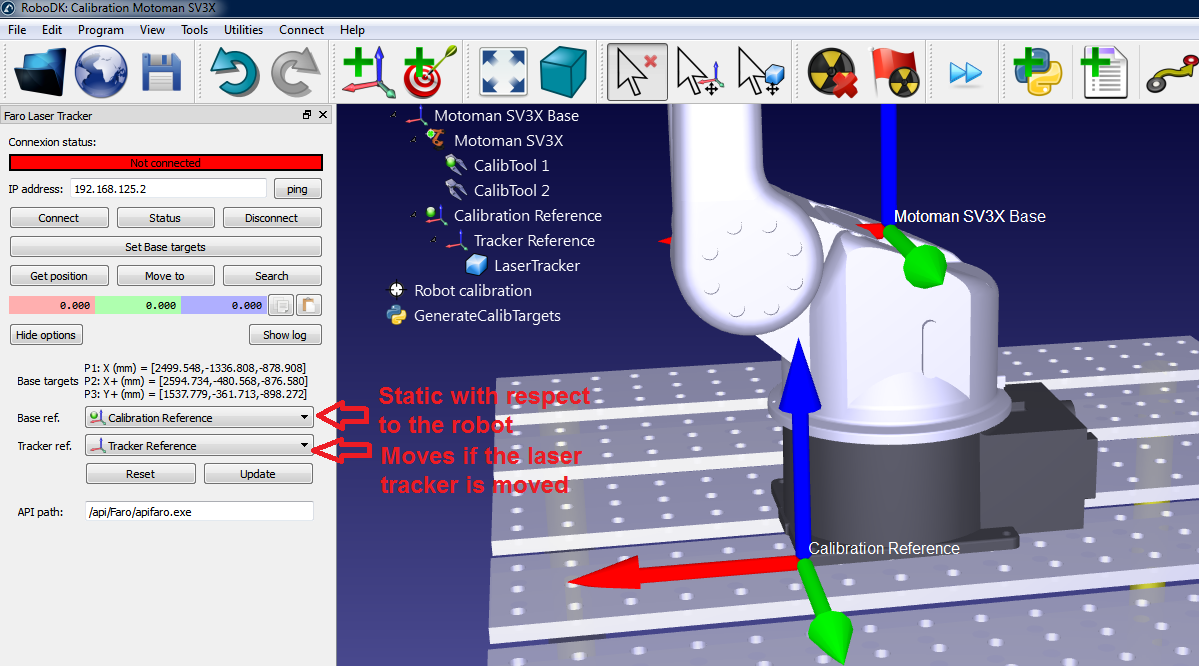Edit the IP address input field
1199x666 pixels.
coord(167,188)
